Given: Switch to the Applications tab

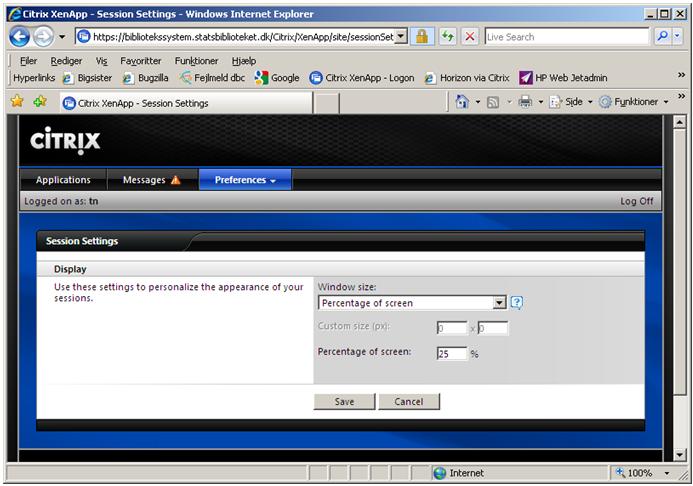Looking at the screenshot, I should [63, 180].
